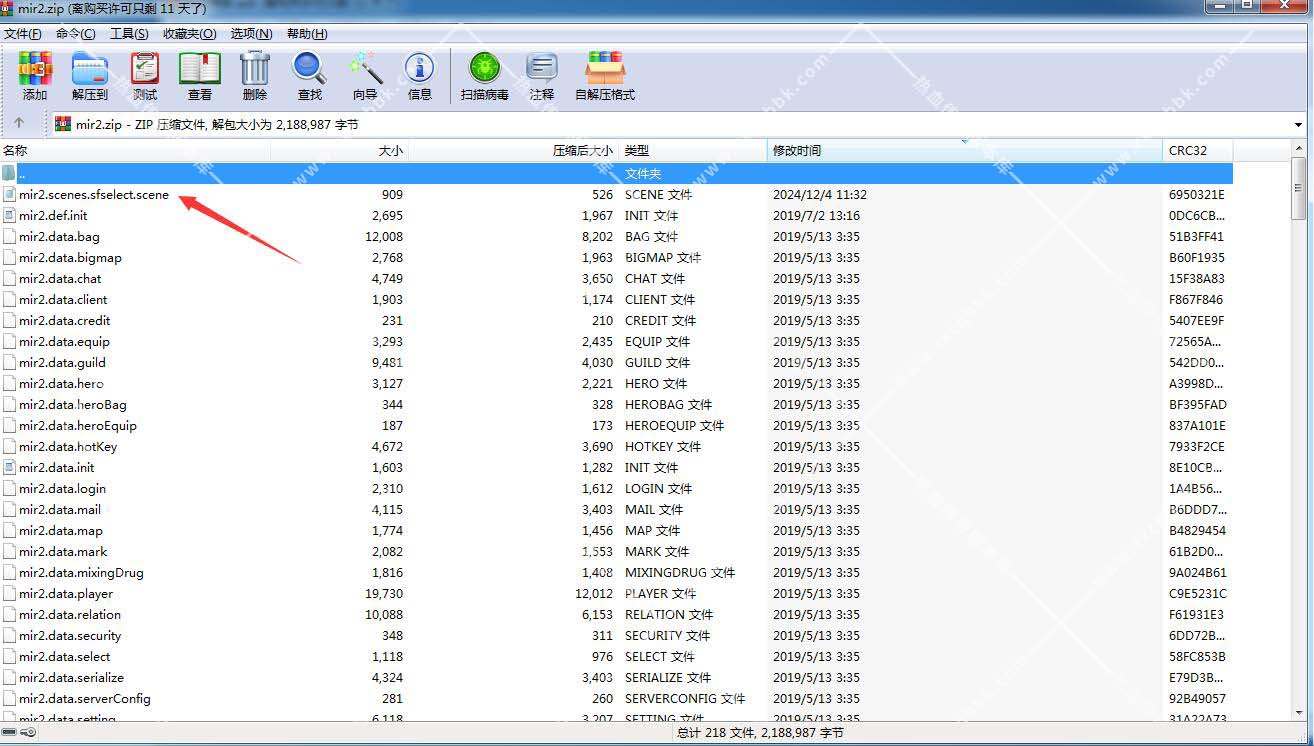1314x746 pixels.
Task: Select mir2.def.init file
Action: 53,215
